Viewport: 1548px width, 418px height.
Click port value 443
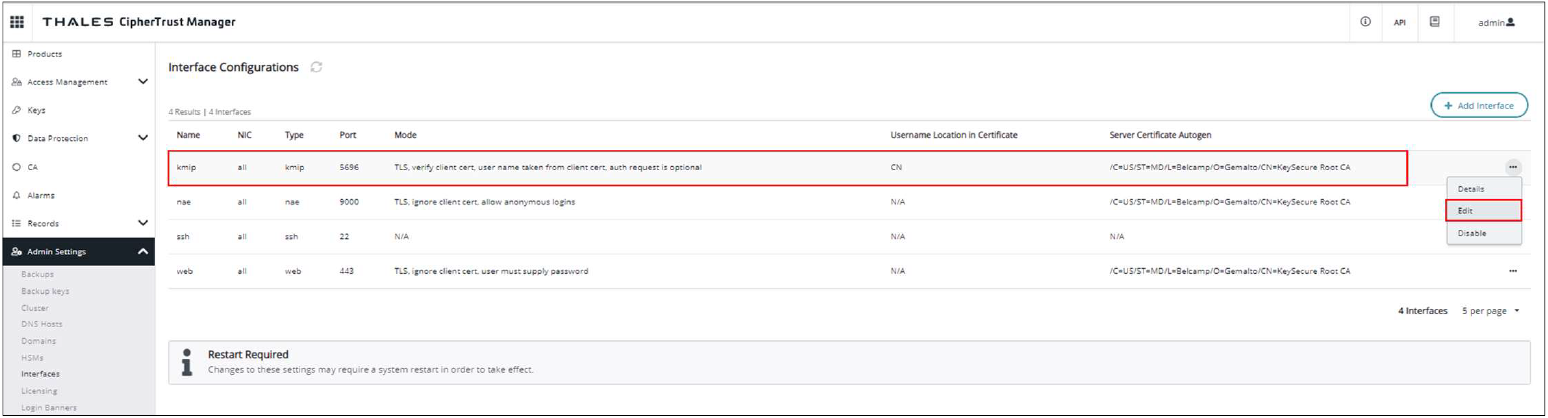(347, 271)
